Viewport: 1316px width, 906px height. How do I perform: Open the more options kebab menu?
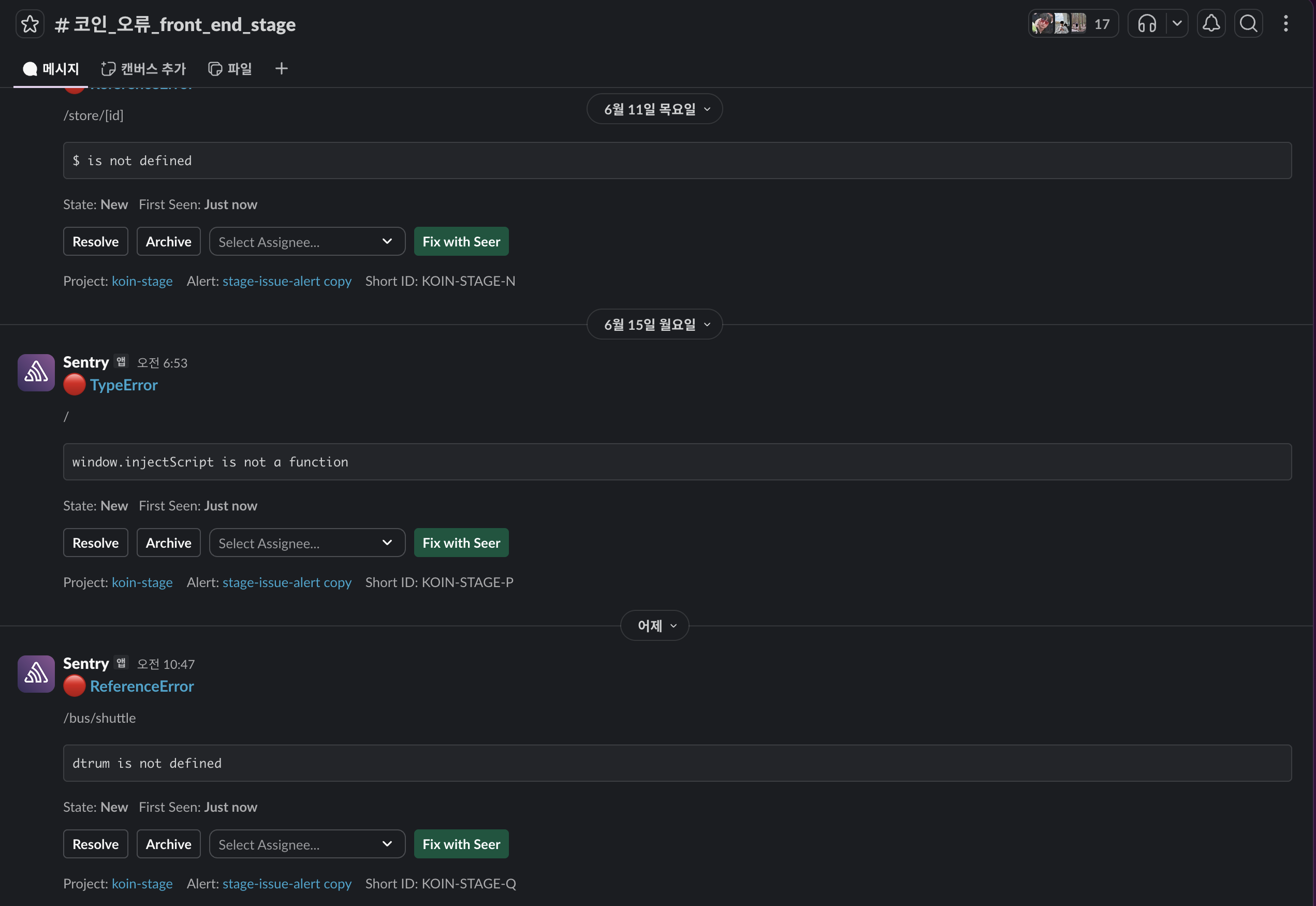click(1286, 24)
